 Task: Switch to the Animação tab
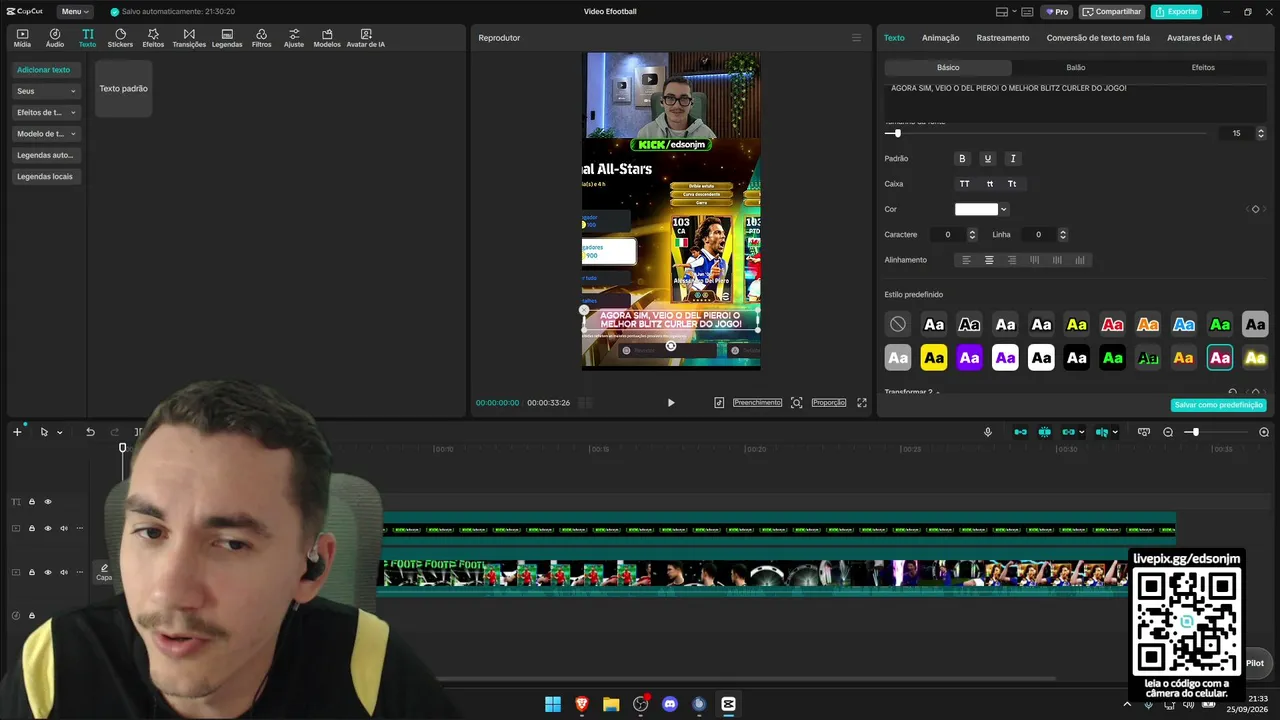(940, 38)
